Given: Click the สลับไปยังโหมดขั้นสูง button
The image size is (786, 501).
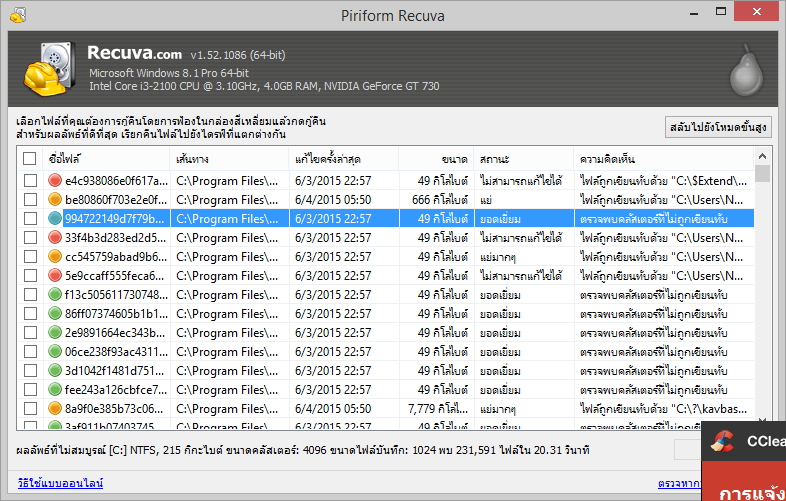Looking at the screenshot, I should [x=718, y=127].
